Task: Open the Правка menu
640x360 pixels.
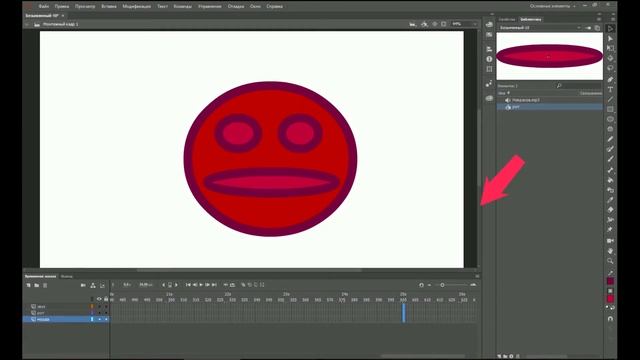Action: click(x=62, y=7)
